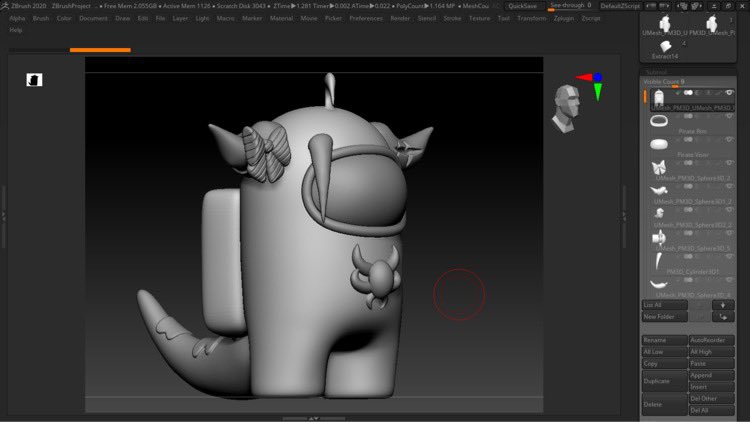Click the white silhouette thumbnail icon on the canvas left

tap(34, 80)
